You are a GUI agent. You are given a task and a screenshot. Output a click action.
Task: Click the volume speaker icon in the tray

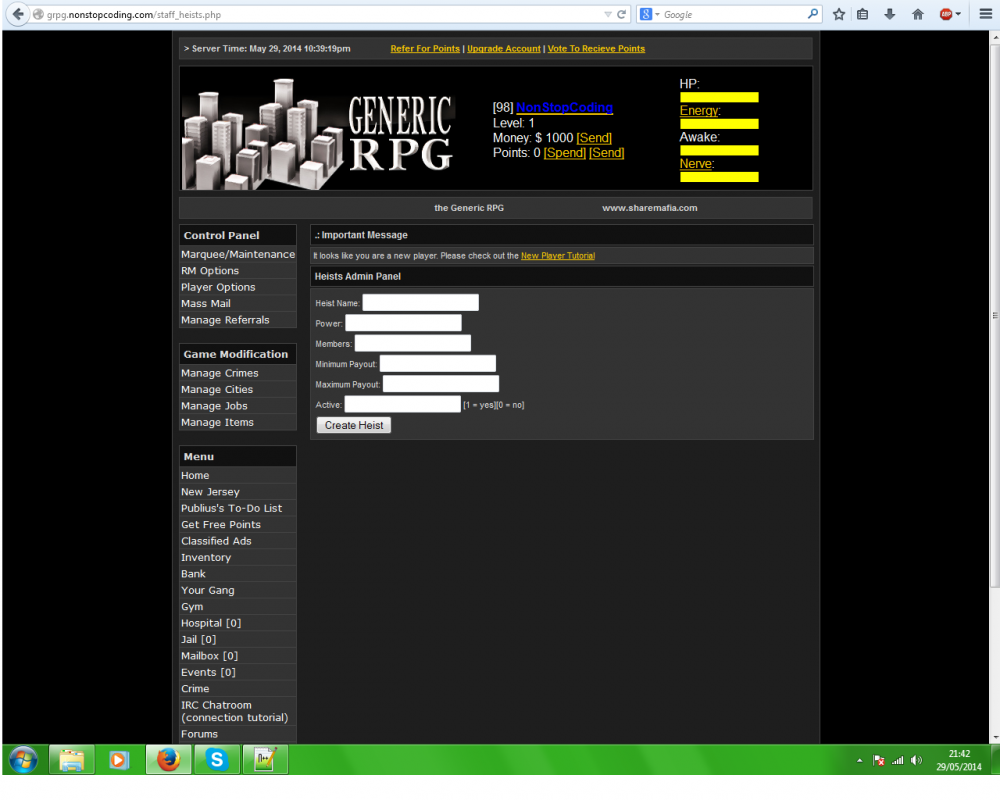coord(916,760)
